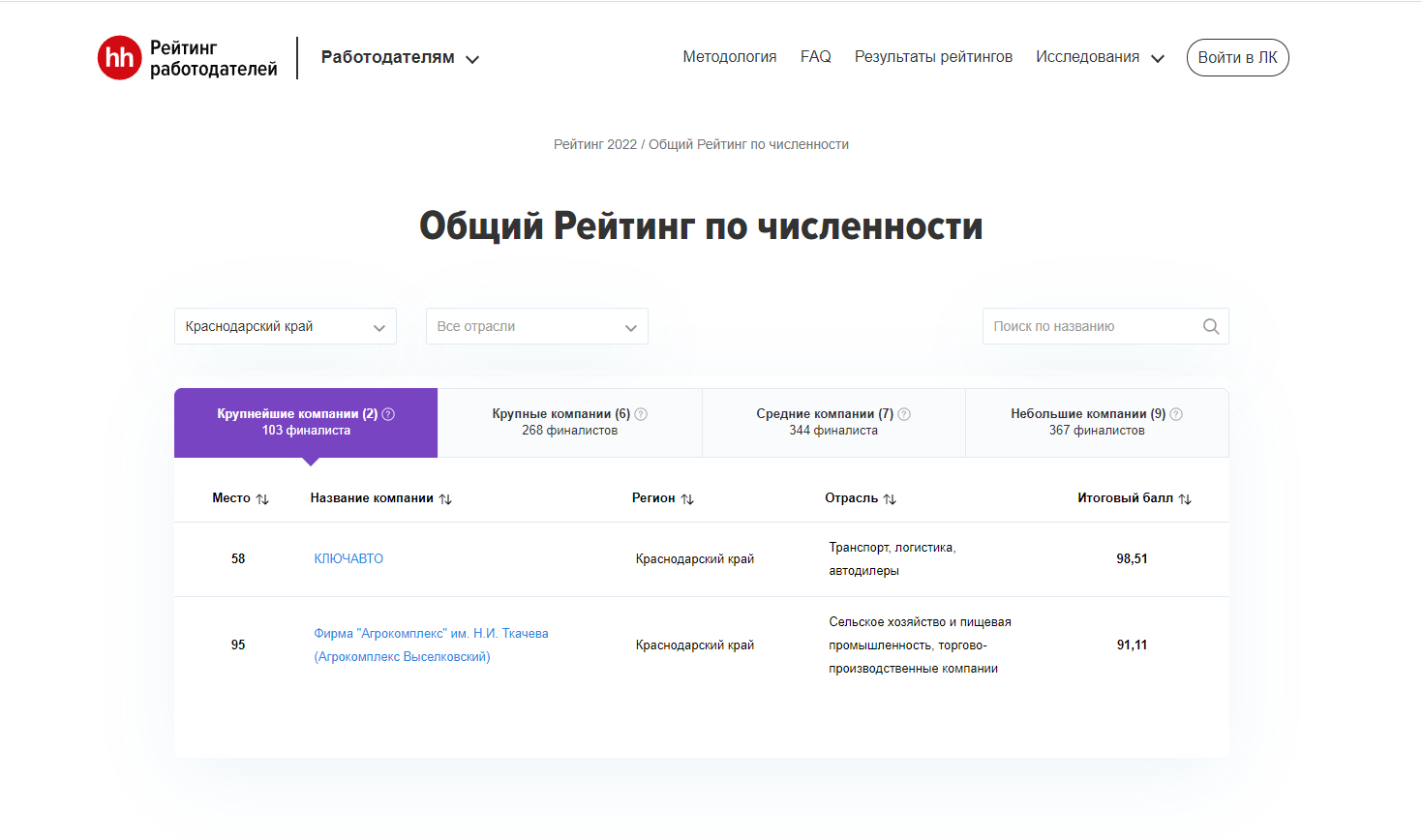Sort by Итоговый балл arrows
1422x840 pixels.
click(x=1185, y=499)
